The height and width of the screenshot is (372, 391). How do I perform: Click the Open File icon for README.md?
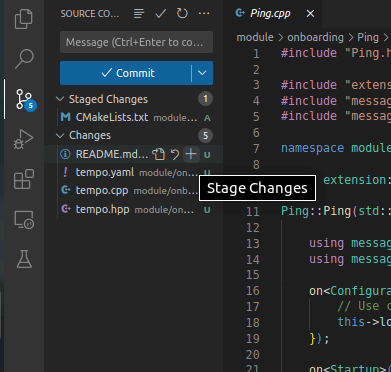coord(159,154)
